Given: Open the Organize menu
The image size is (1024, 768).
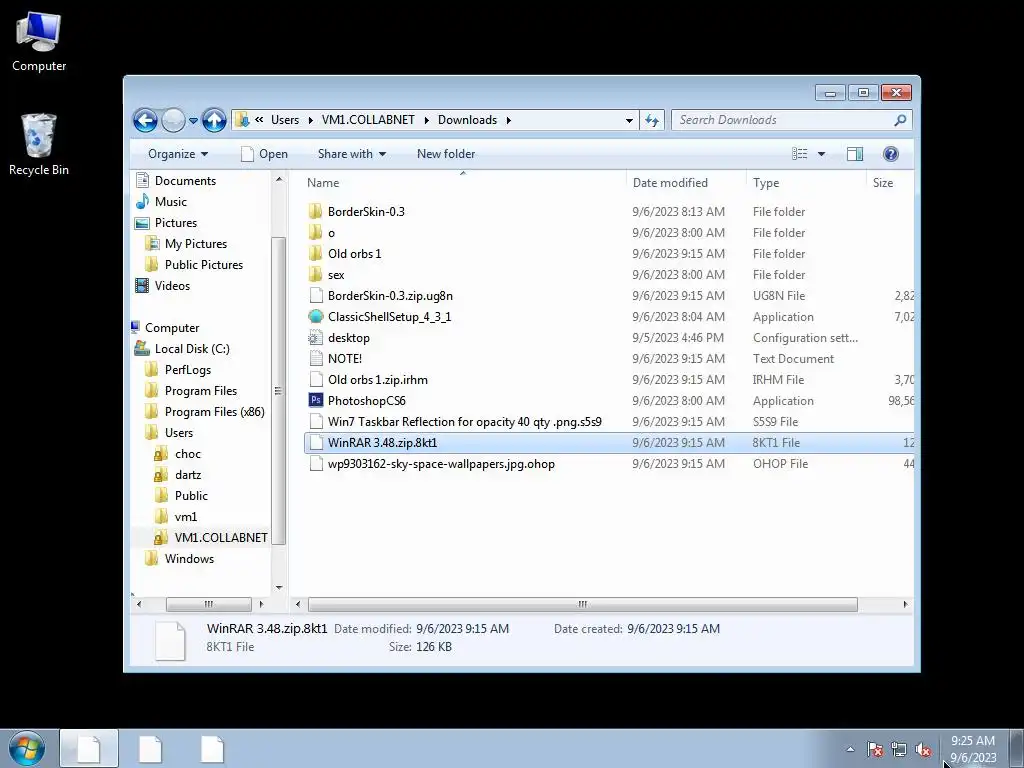Looking at the screenshot, I should point(178,154).
